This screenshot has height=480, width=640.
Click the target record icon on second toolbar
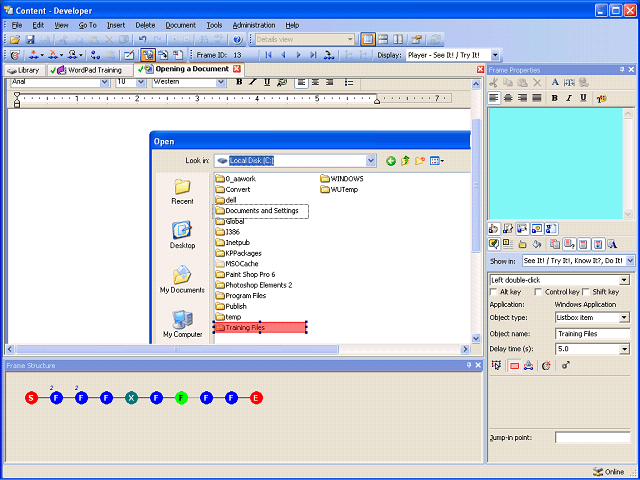(15, 55)
